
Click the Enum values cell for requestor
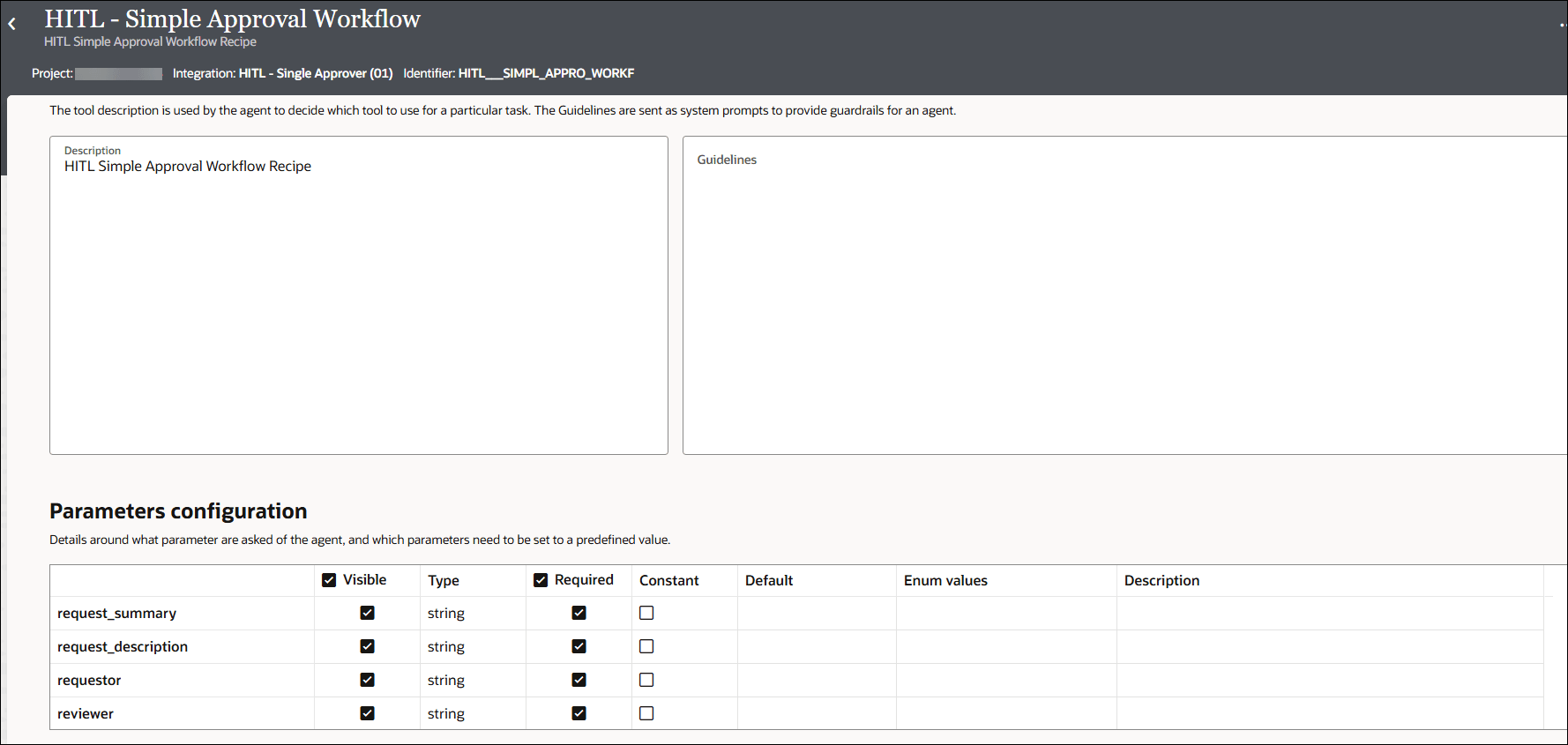click(1006, 681)
